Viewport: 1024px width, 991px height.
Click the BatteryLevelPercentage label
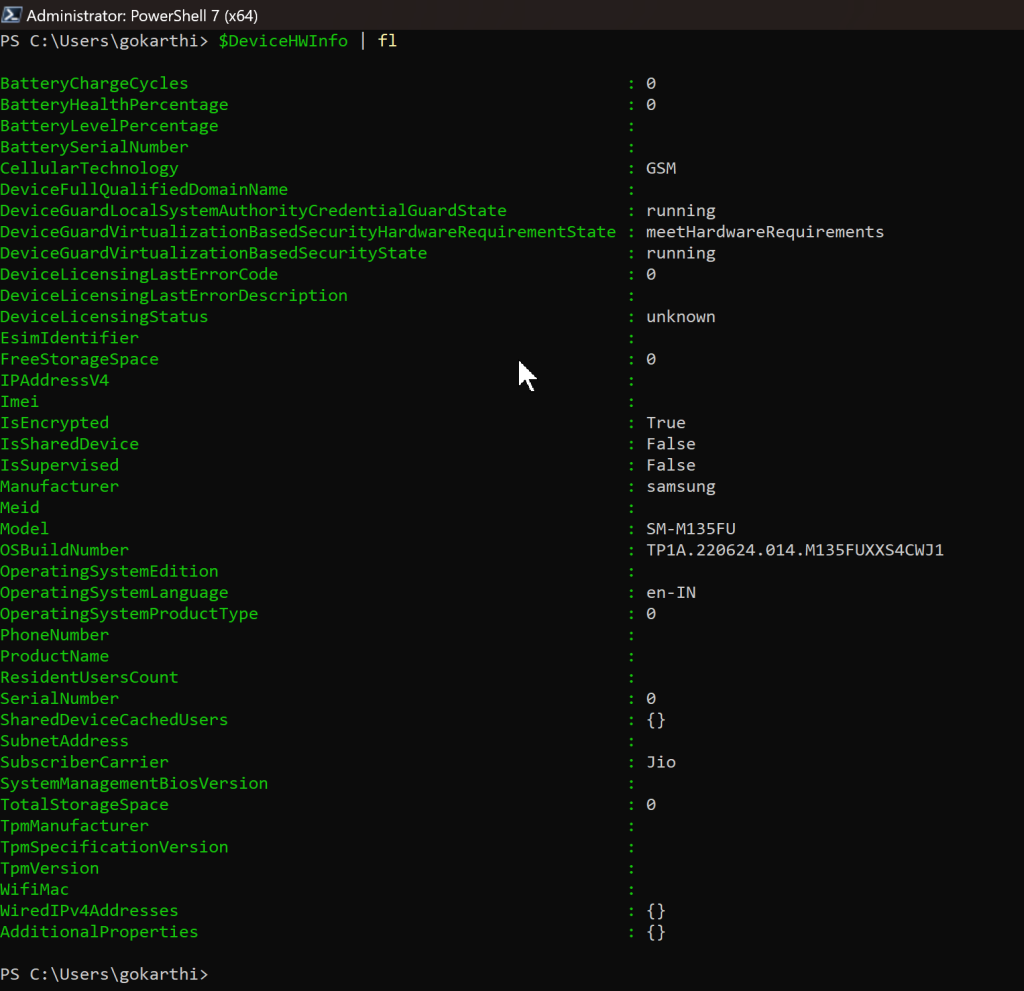[109, 126]
